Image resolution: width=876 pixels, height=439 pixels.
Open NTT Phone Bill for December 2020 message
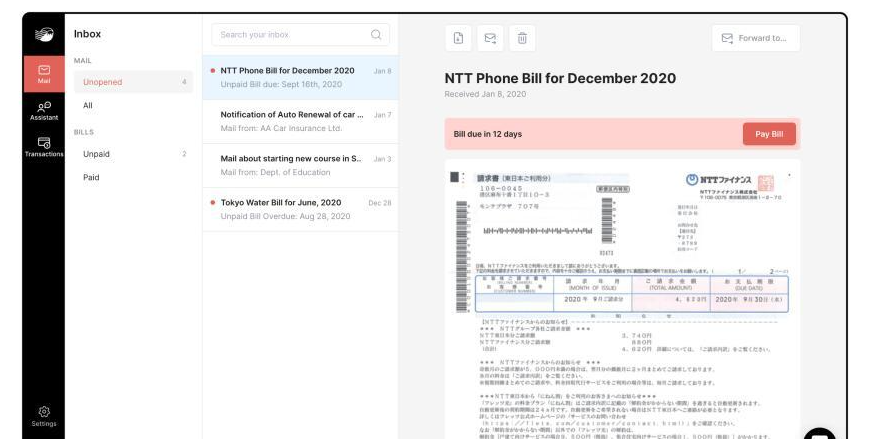301,78
